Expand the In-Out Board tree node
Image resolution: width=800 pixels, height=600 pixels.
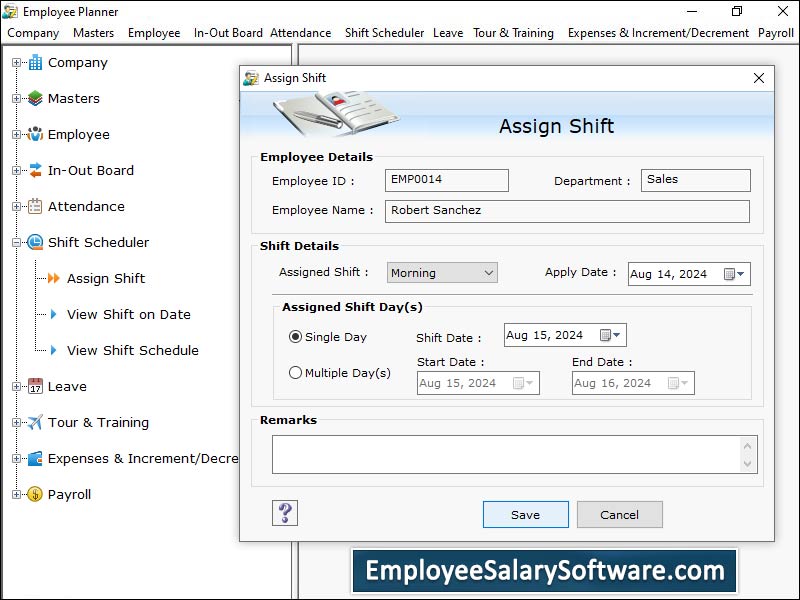coord(16,170)
